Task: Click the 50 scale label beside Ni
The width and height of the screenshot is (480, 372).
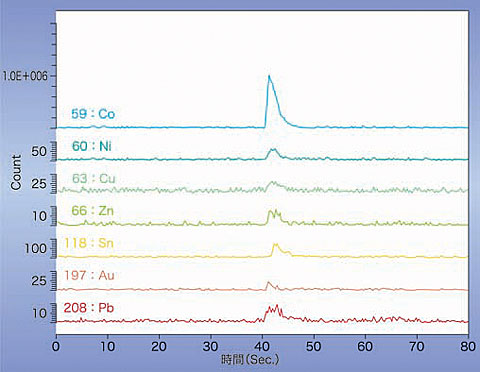Action: click(x=39, y=152)
